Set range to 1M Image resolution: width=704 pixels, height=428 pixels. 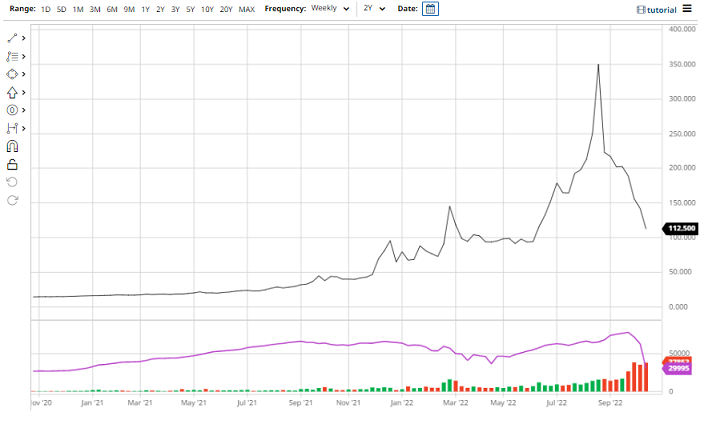pos(78,9)
